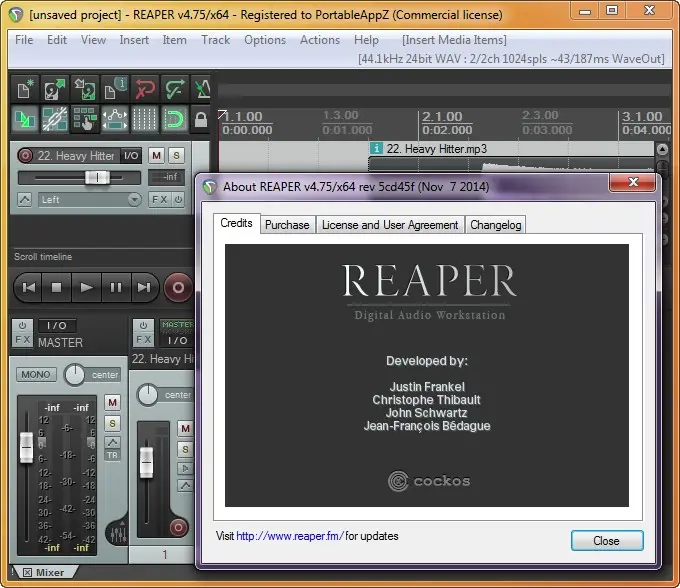Adjust the master volume fader
This screenshot has width=680, height=588.
coord(26,447)
